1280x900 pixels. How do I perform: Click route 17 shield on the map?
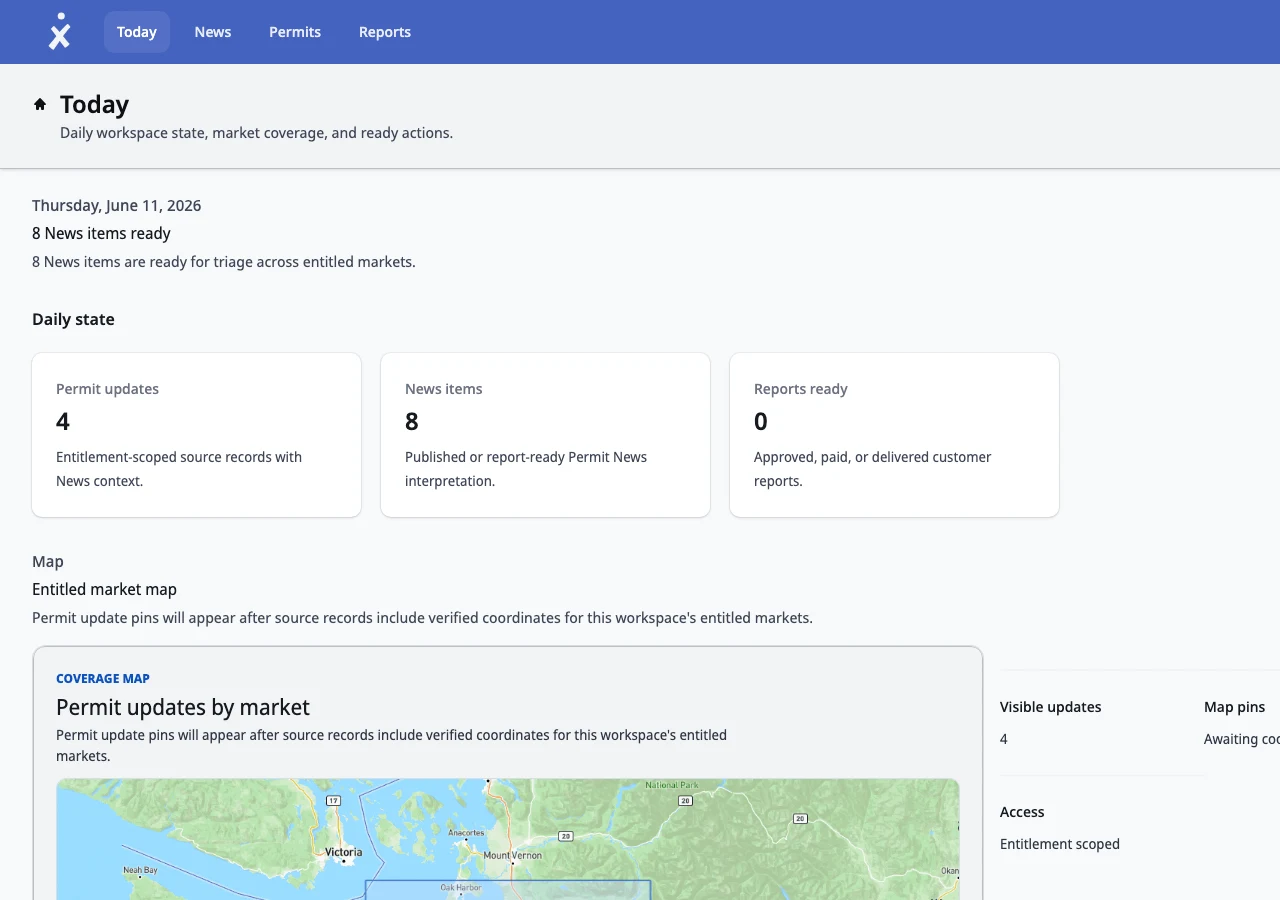click(333, 801)
